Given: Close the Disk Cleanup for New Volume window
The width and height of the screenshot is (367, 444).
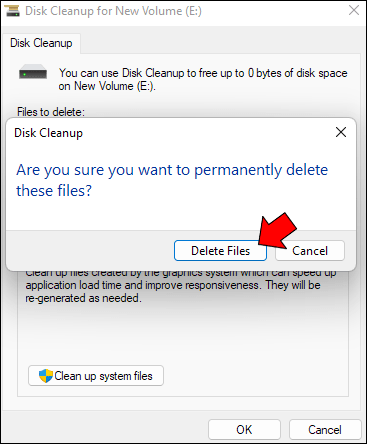Looking at the screenshot, I should (354, 10).
